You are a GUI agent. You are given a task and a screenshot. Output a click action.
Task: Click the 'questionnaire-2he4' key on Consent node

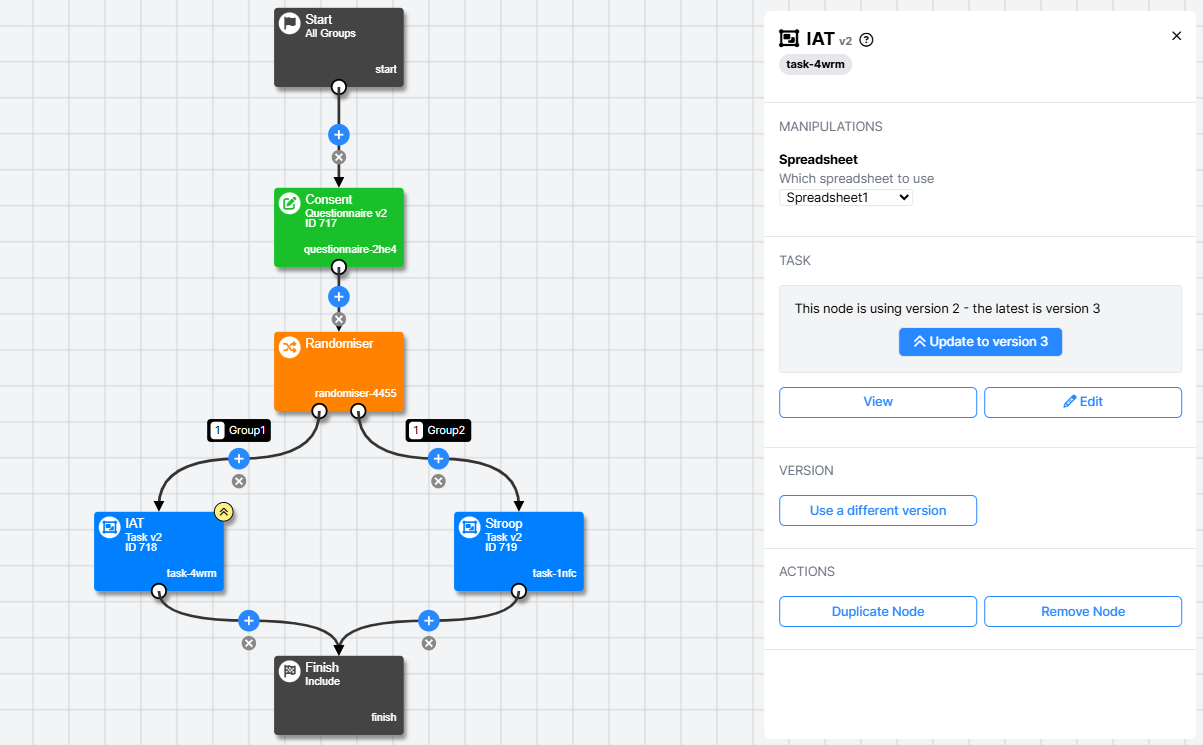350,250
